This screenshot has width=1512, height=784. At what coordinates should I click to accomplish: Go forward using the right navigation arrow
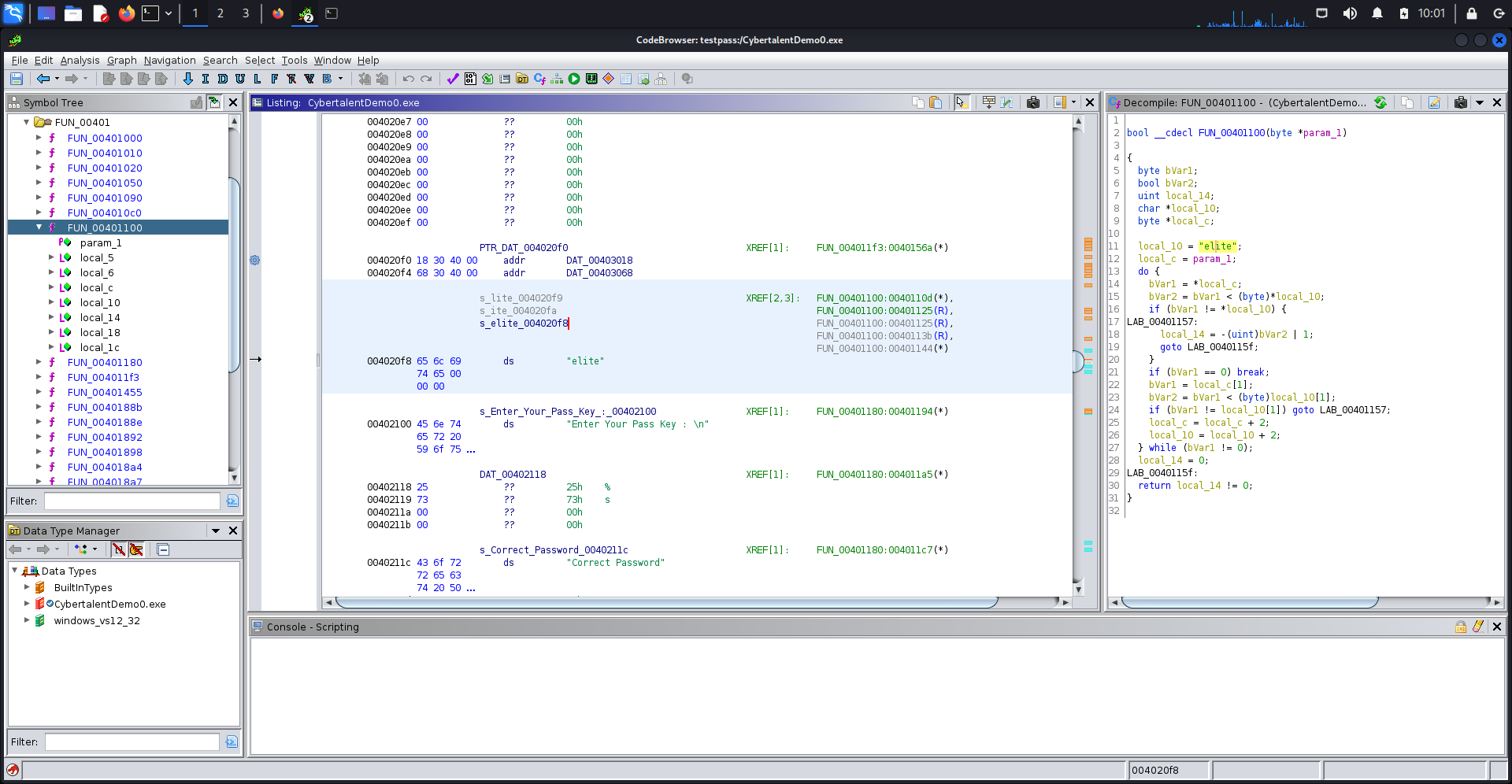(x=72, y=79)
